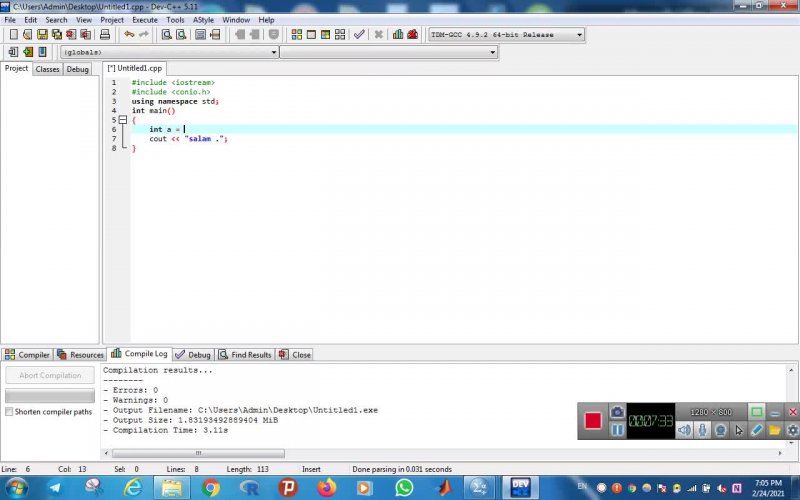Switch to the Classes tab
Screen dimensions: 800x500
tap(47, 69)
